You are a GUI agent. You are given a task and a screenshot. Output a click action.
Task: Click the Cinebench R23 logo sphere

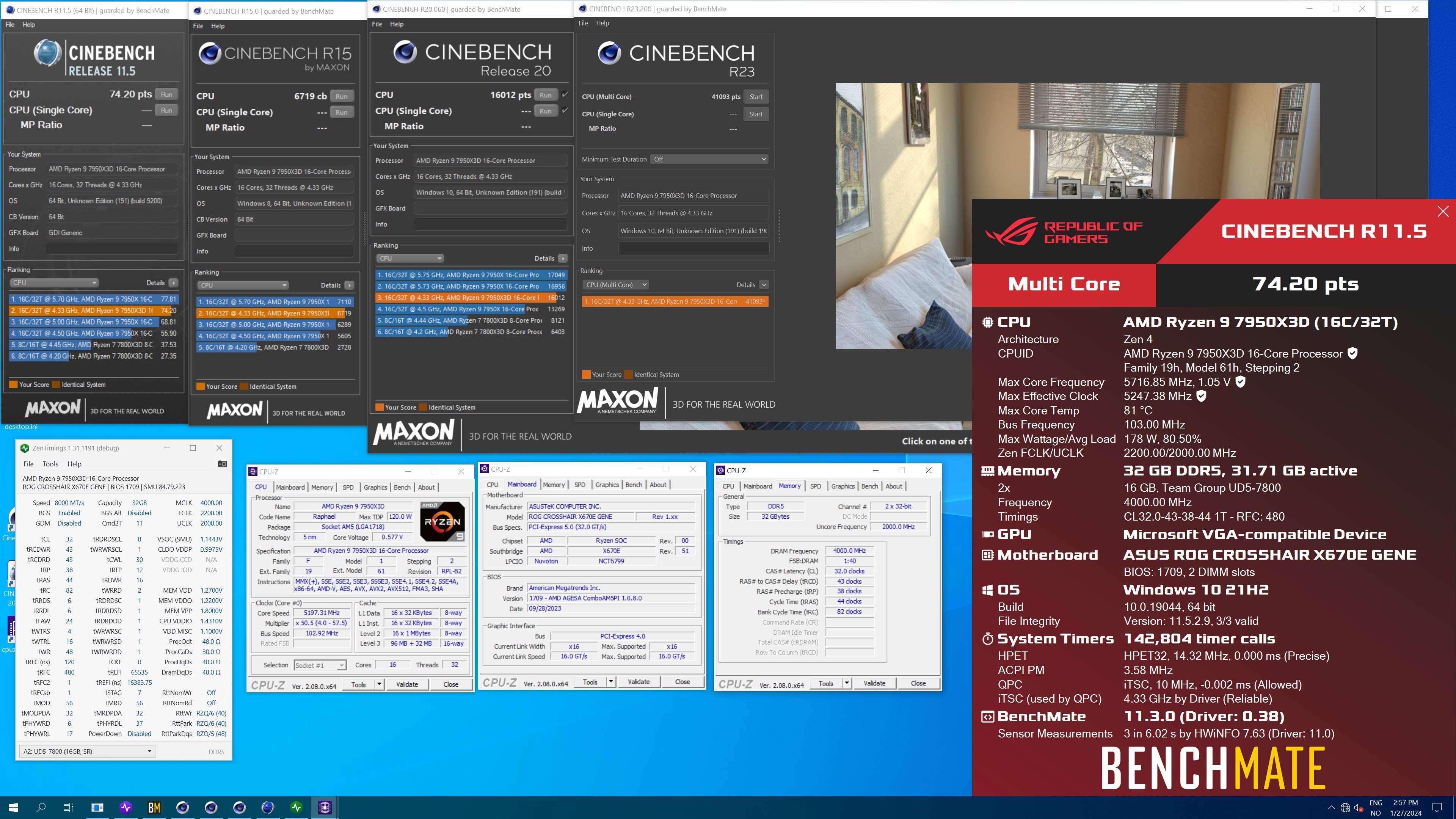609,53
